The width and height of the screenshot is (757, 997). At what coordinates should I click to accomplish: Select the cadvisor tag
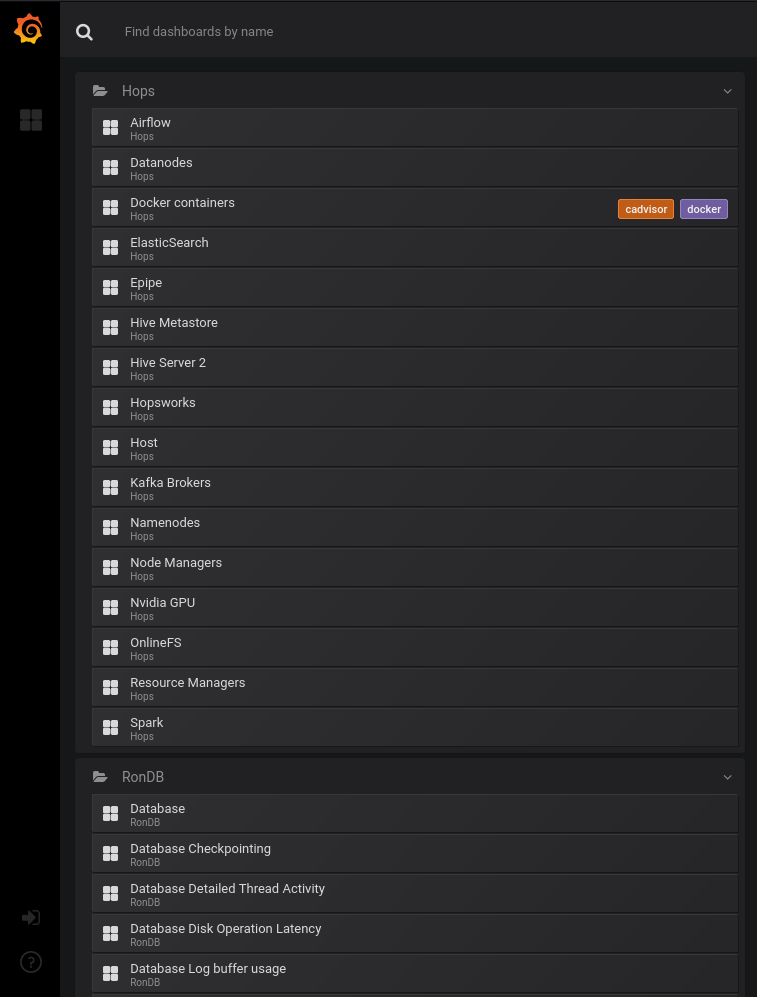pos(645,209)
